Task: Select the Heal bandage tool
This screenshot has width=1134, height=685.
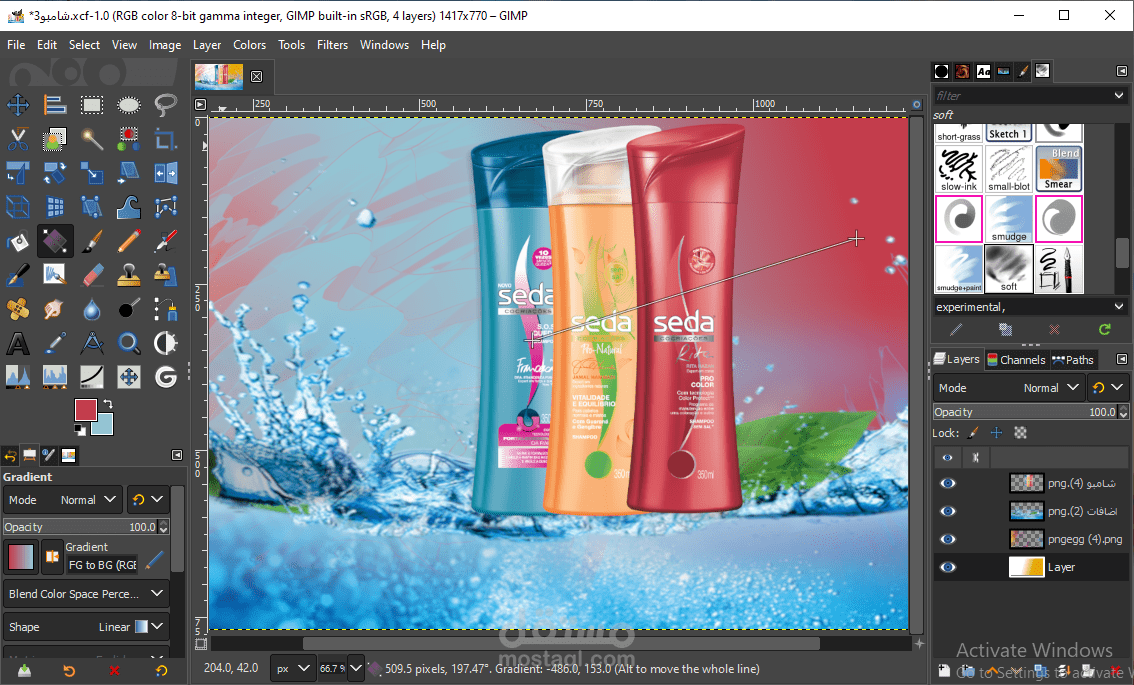Action: (18, 309)
